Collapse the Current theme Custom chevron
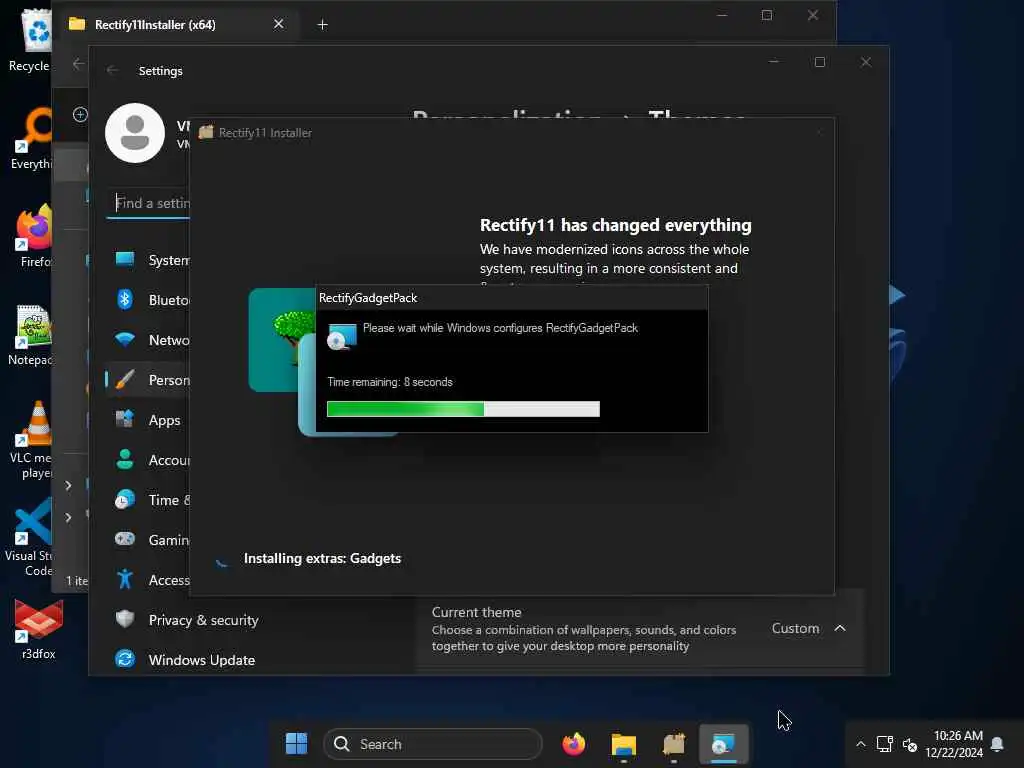Image resolution: width=1024 pixels, height=768 pixels. 840,628
